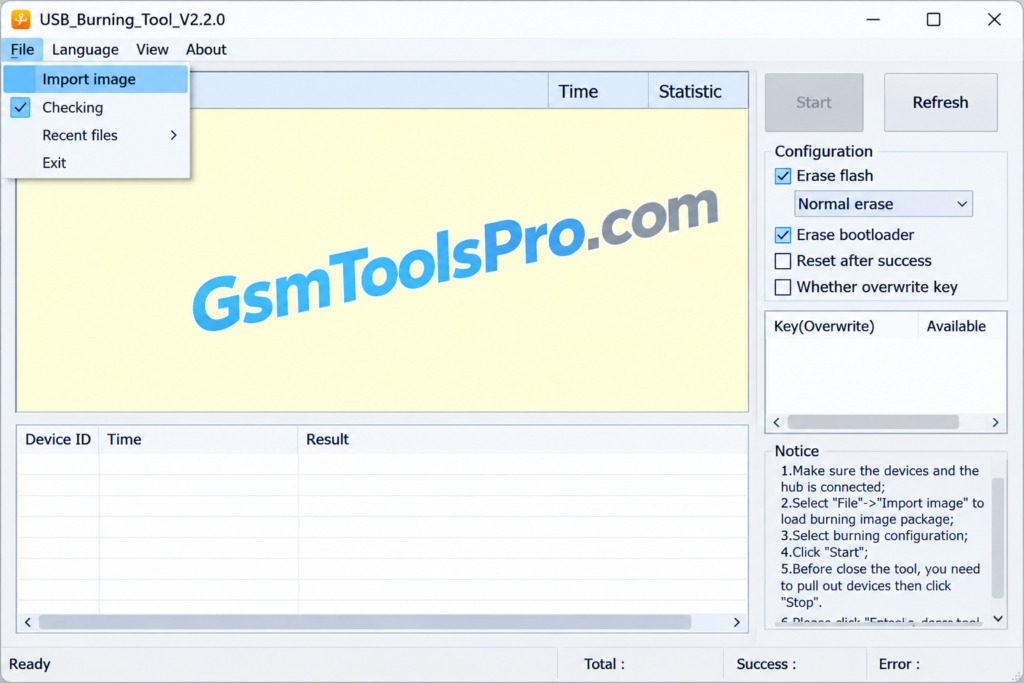
Task: Click the Notice panel scroll down arrow
Action: click(x=998, y=618)
